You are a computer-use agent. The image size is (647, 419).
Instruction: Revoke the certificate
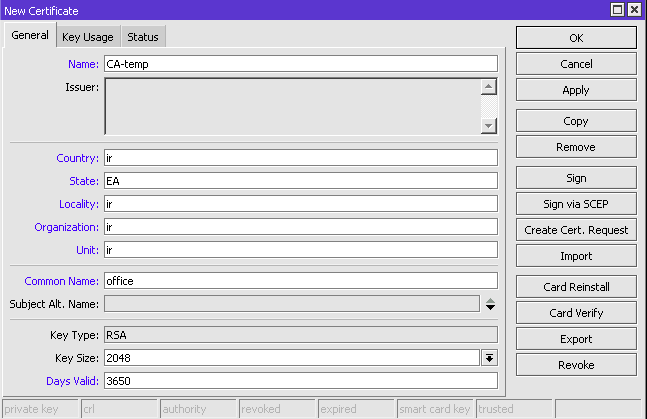tap(576, 365)
